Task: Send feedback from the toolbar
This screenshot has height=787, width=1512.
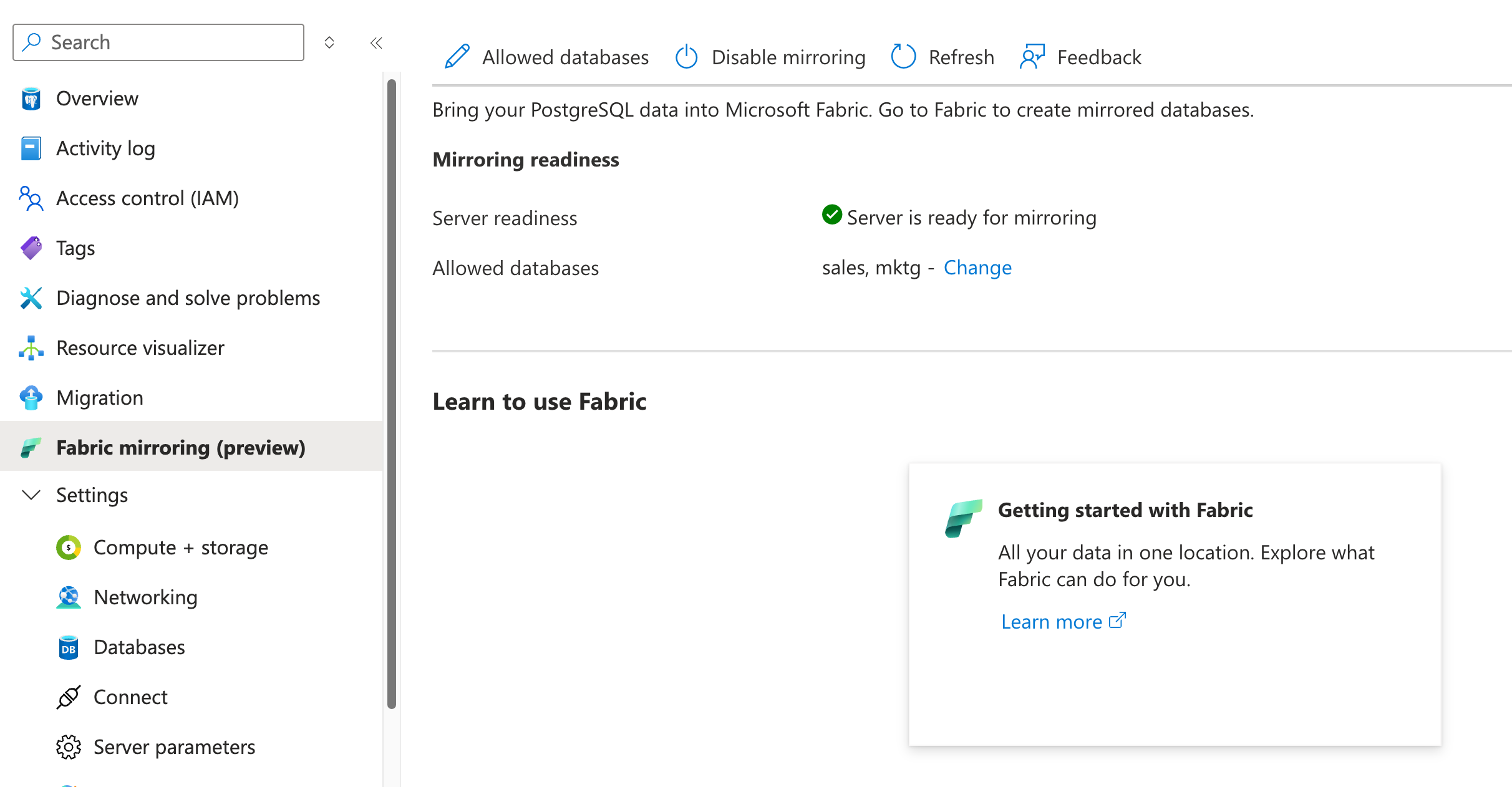Action: coord(1080,57)
